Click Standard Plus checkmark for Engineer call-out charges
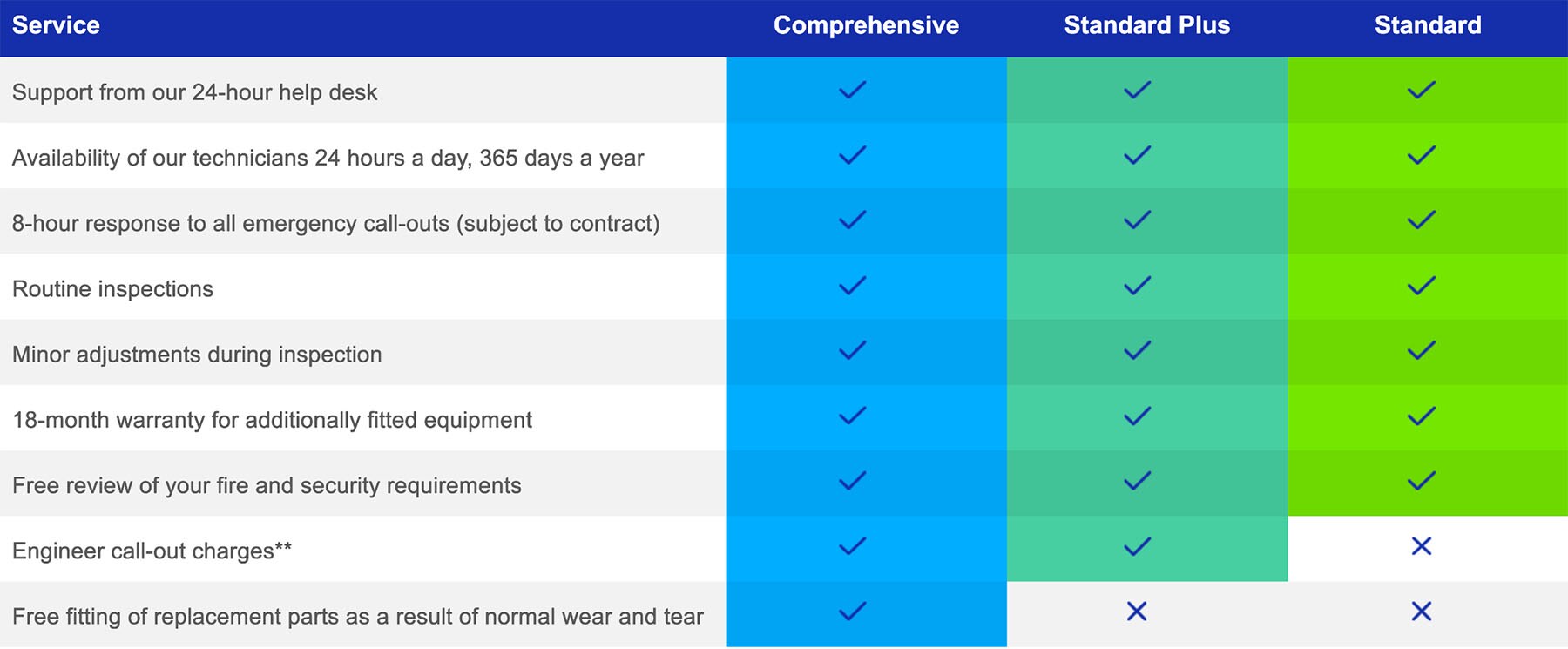The image size is (1568, 649). (x=1137, y=546)
